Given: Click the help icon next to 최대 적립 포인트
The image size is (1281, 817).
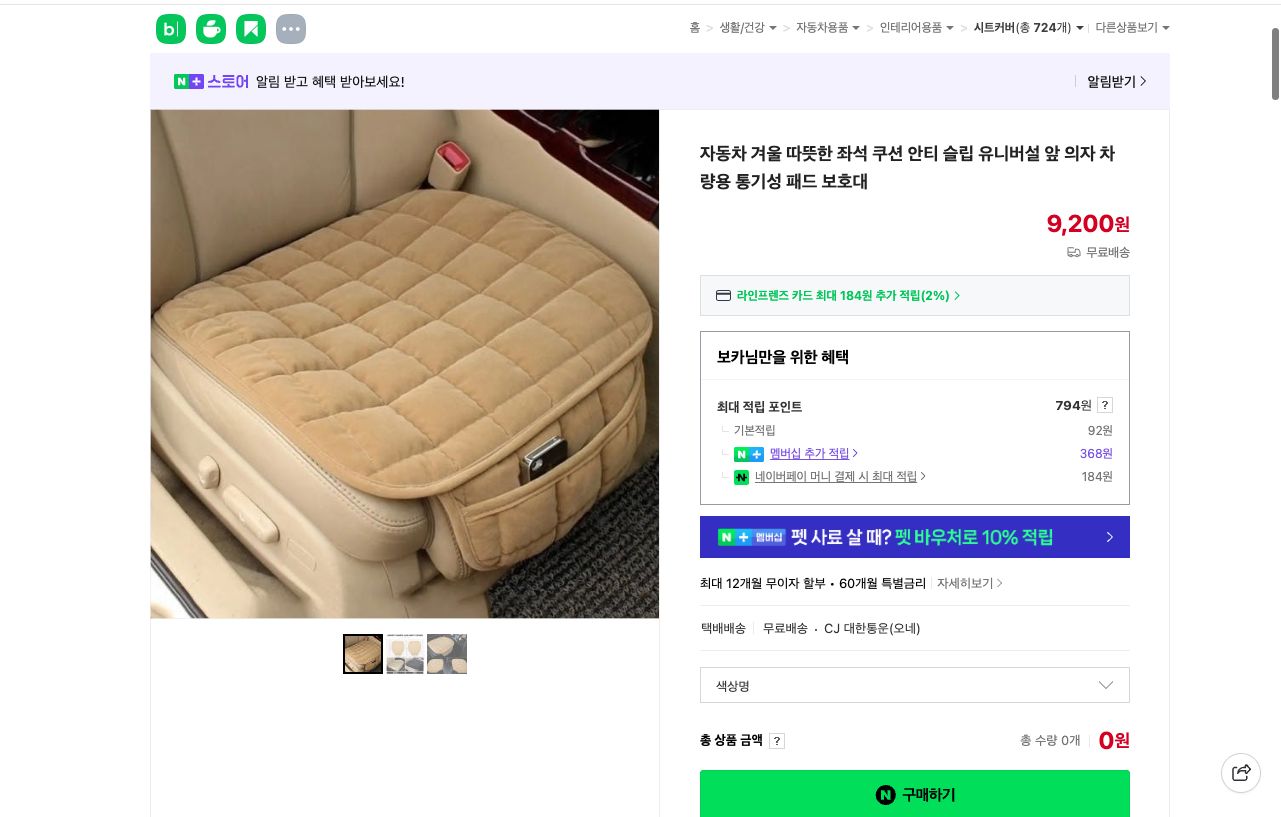Looking at the screenshot, I should coord(1104,405).
